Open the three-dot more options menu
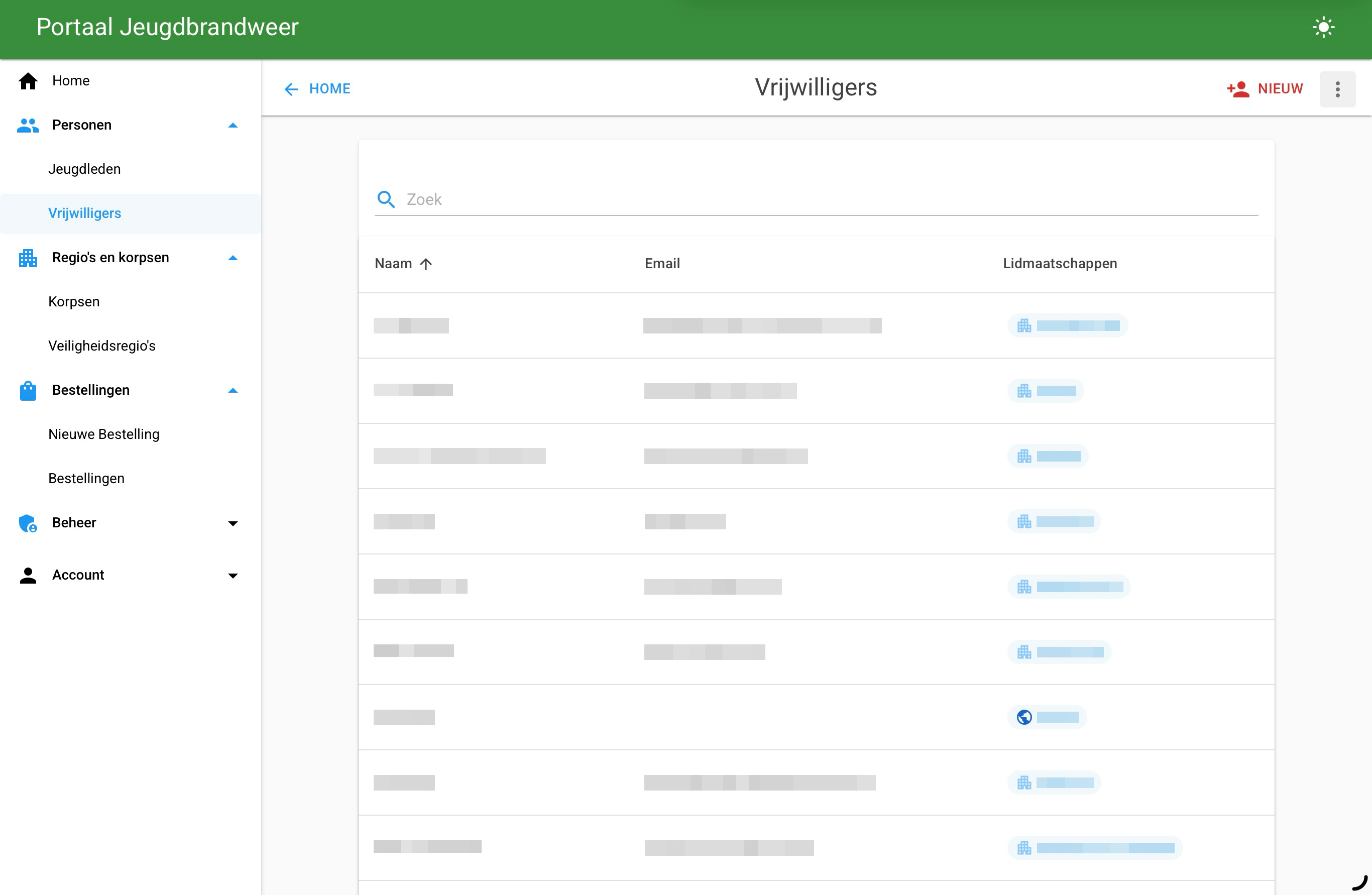 click(1337, 89)
